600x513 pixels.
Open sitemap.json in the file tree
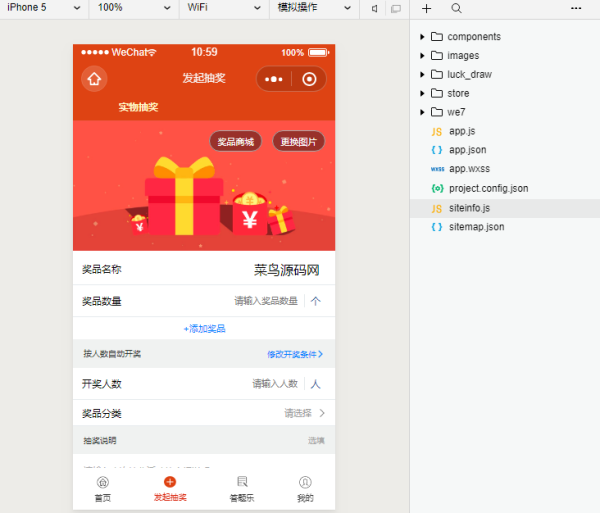(476, 227)
